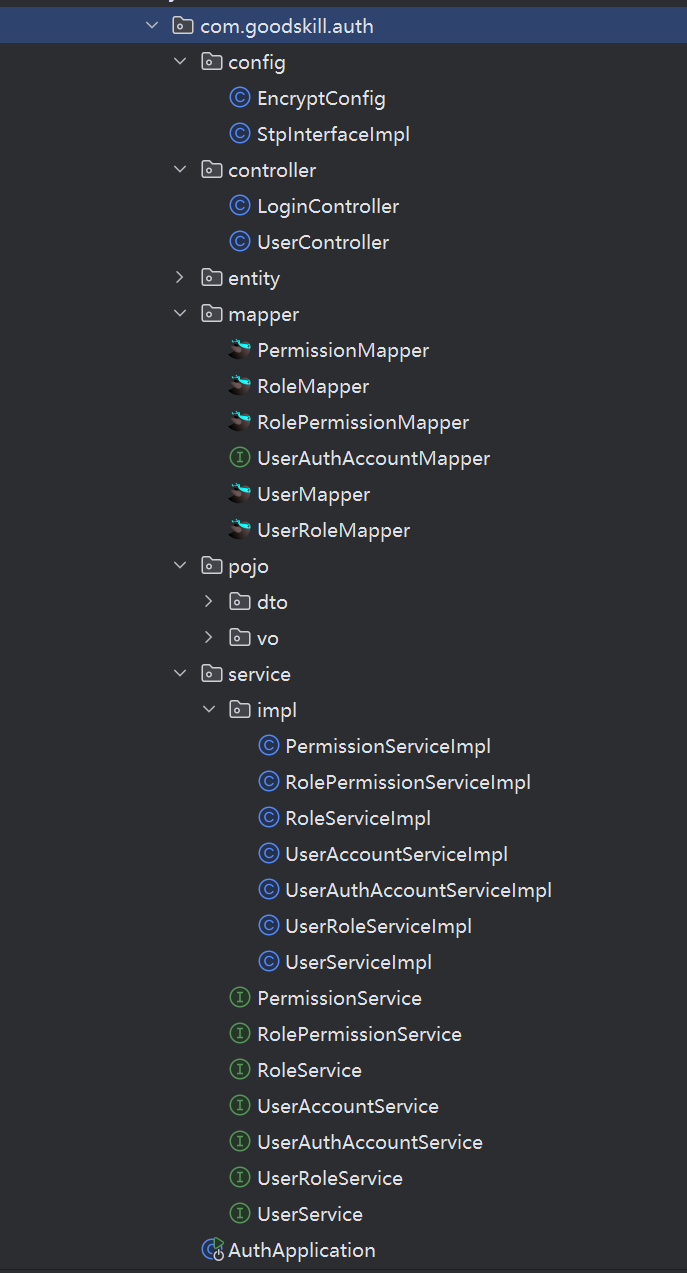Viewport: 687px width, 1273px height.
Task: Open the UserAccountService interface
Action: point(347,1106)
